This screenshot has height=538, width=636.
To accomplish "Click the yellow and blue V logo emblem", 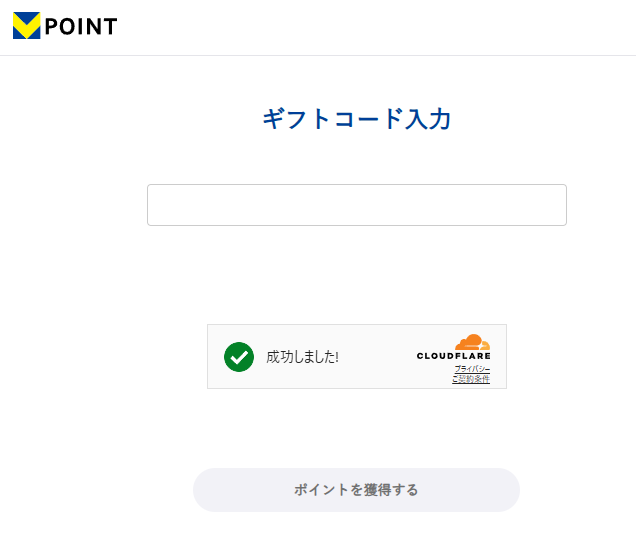I will pyautogui.click(x=27, y=26).
